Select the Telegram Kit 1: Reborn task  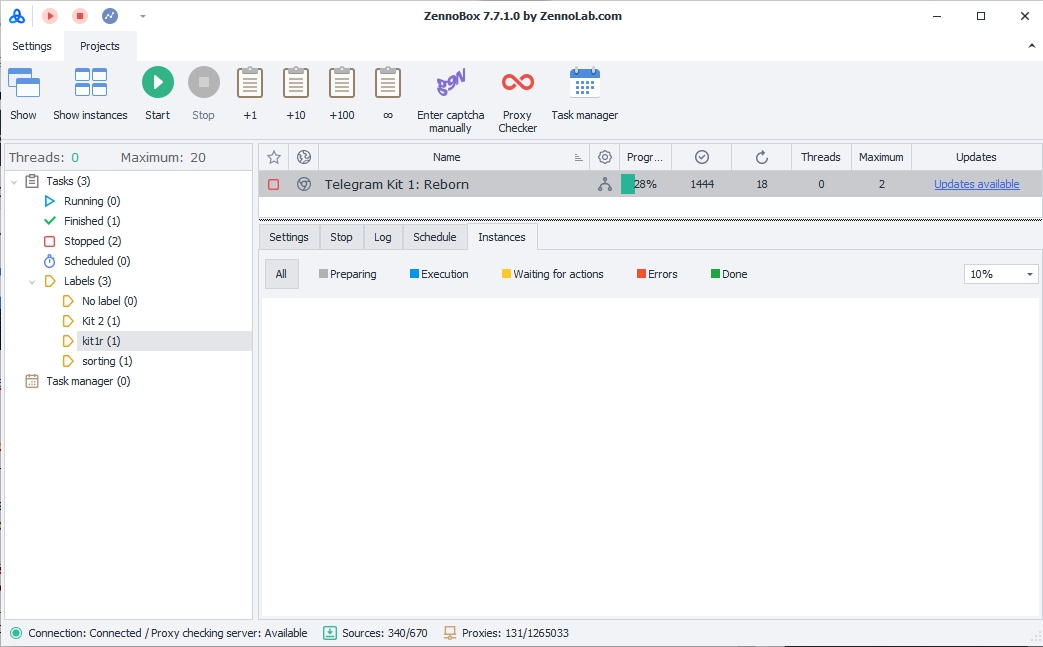point(396,184)
